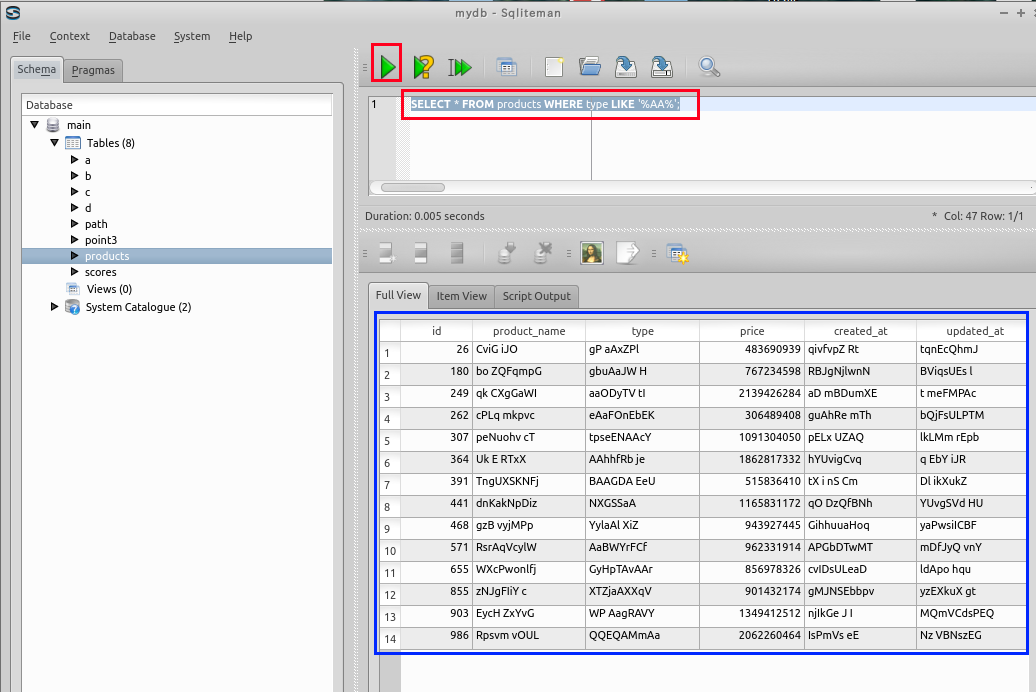
Task: Expand the scores table node
Action: [x=75, y=272]
